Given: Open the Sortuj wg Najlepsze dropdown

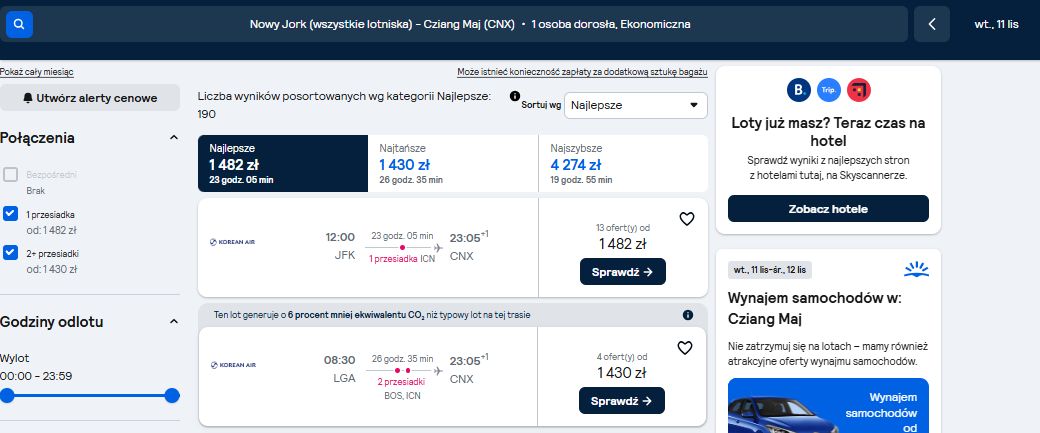Looking at the screenshot, I should coord(635,105).
